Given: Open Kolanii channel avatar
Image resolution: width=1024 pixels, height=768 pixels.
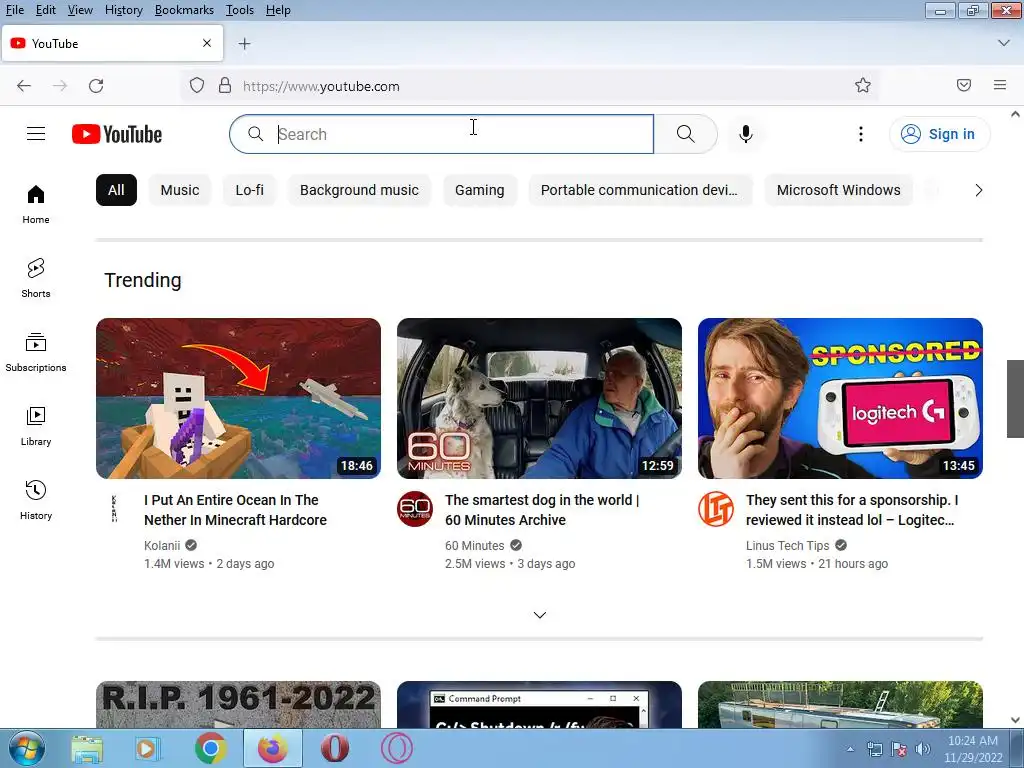Looking at the screenshot, I should click(114, 509).
